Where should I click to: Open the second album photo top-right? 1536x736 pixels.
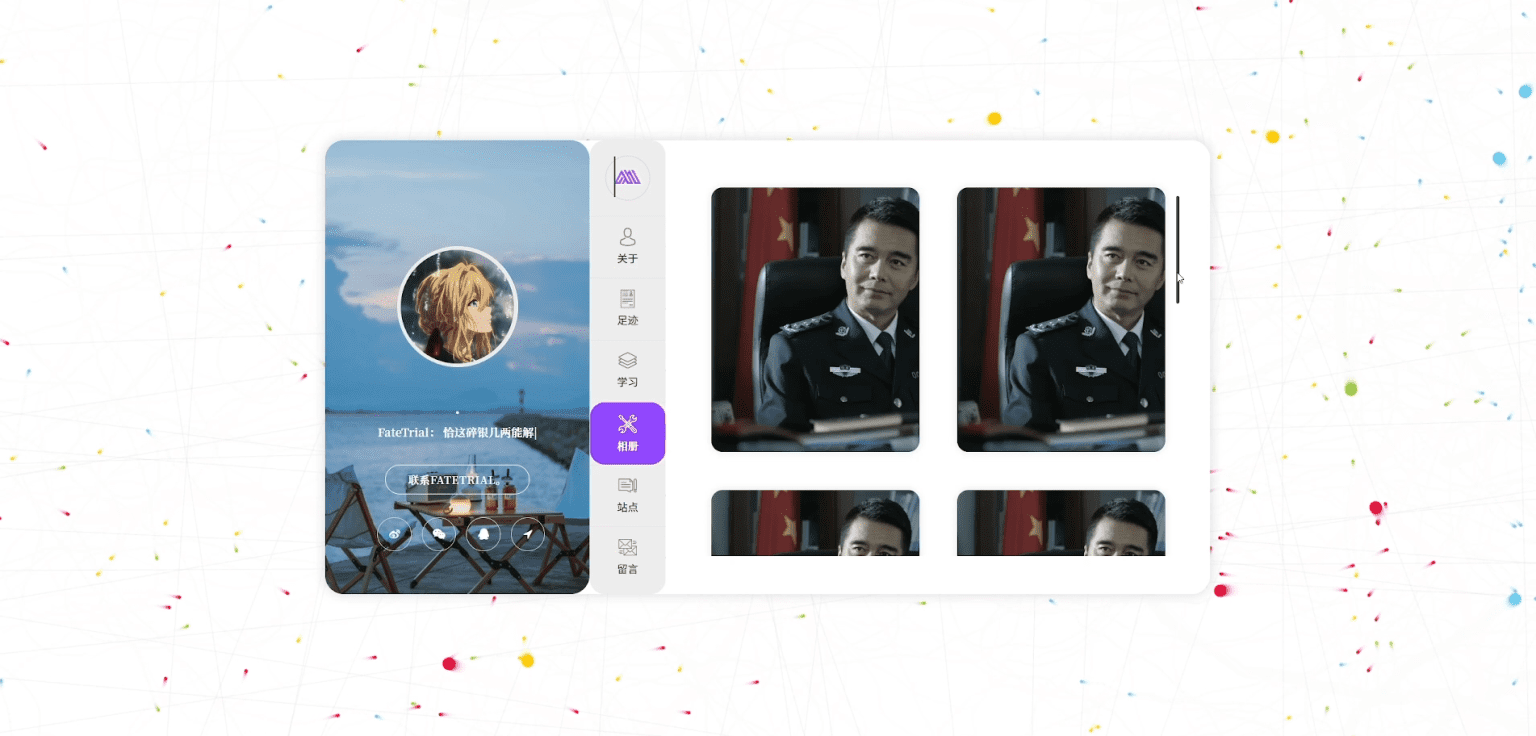(1061, 320)
